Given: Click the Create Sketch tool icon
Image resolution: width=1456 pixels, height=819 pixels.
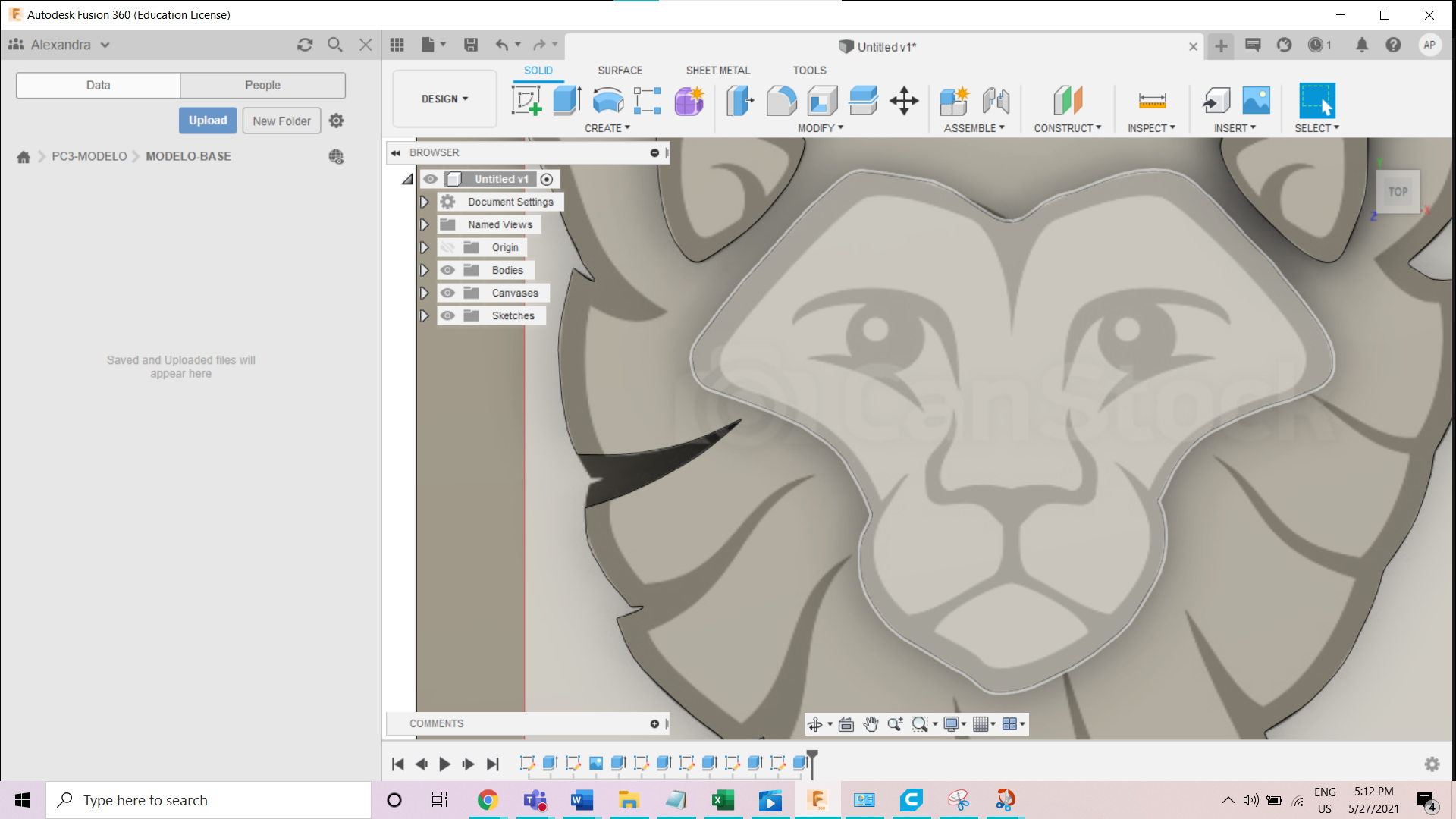Looking at the screenshot, I should pos(526,100).
